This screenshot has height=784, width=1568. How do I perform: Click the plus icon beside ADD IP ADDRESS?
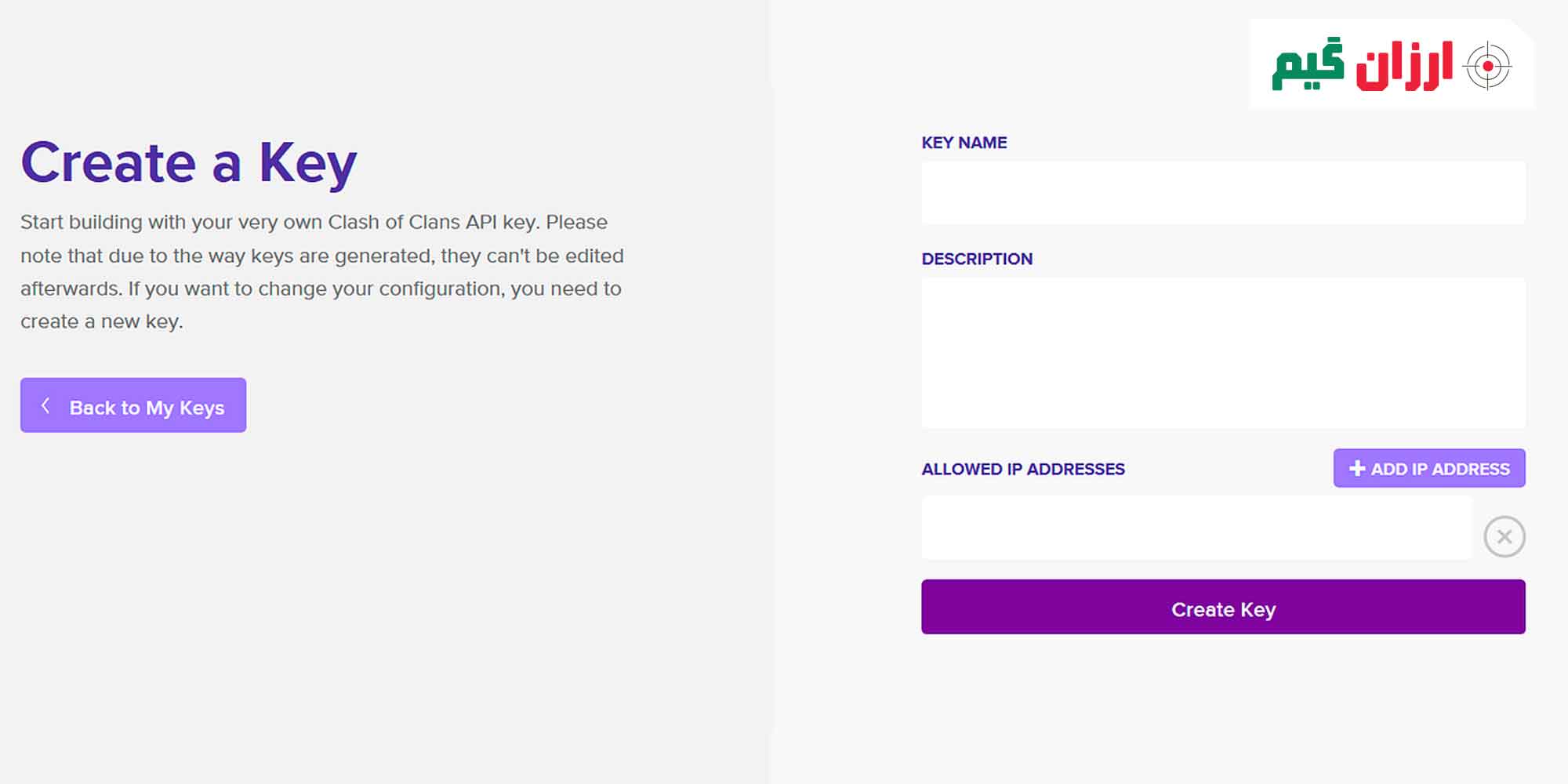(x=1357, y=468)
